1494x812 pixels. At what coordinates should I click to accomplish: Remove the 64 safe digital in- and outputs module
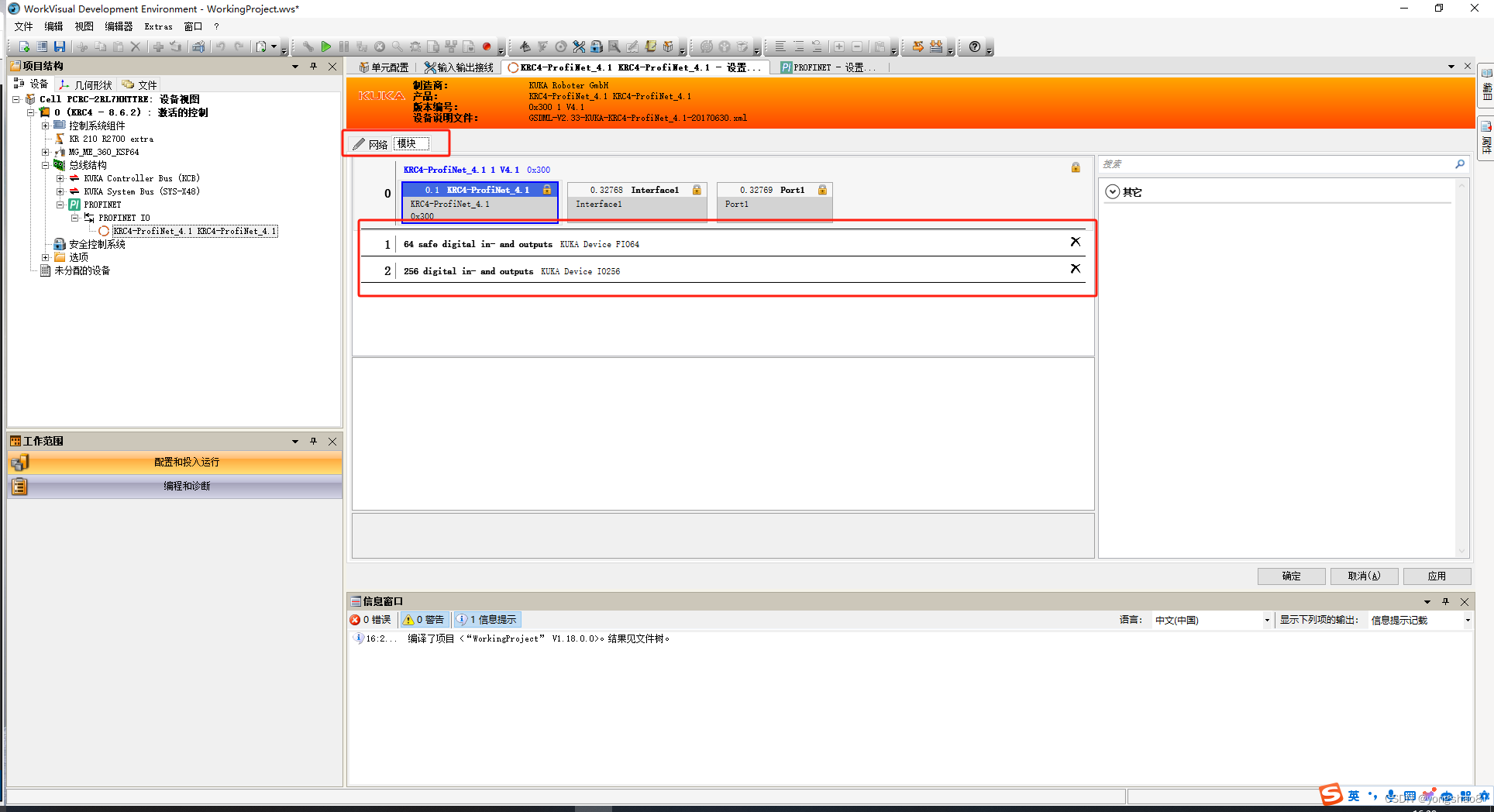(x=1075, y=242)
